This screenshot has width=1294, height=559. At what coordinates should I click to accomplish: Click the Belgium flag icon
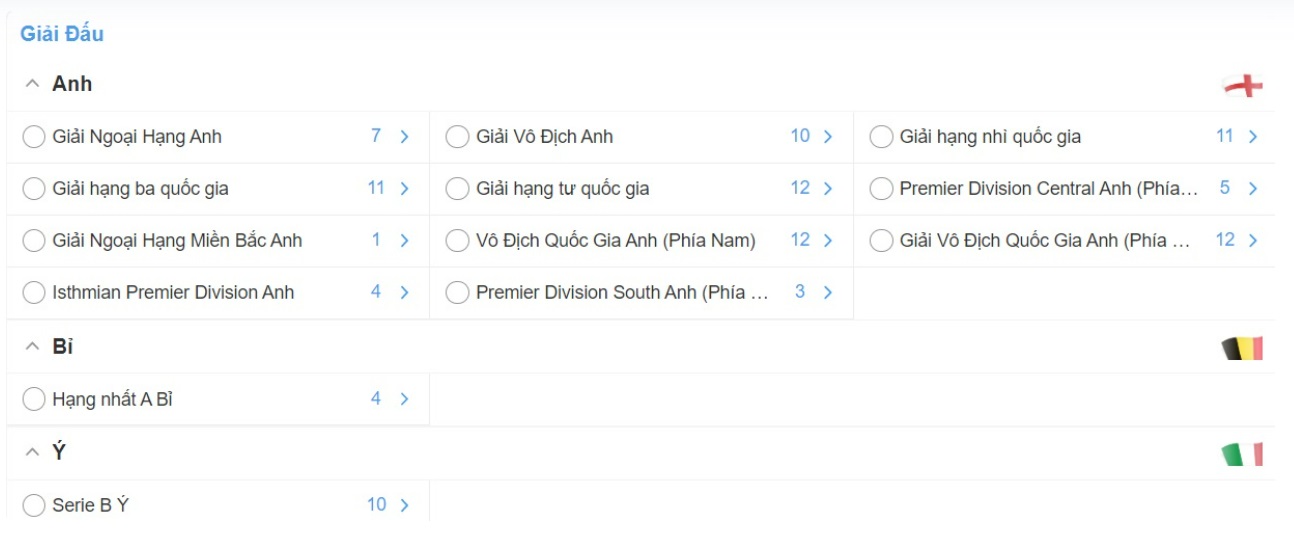pos(1243,348)
